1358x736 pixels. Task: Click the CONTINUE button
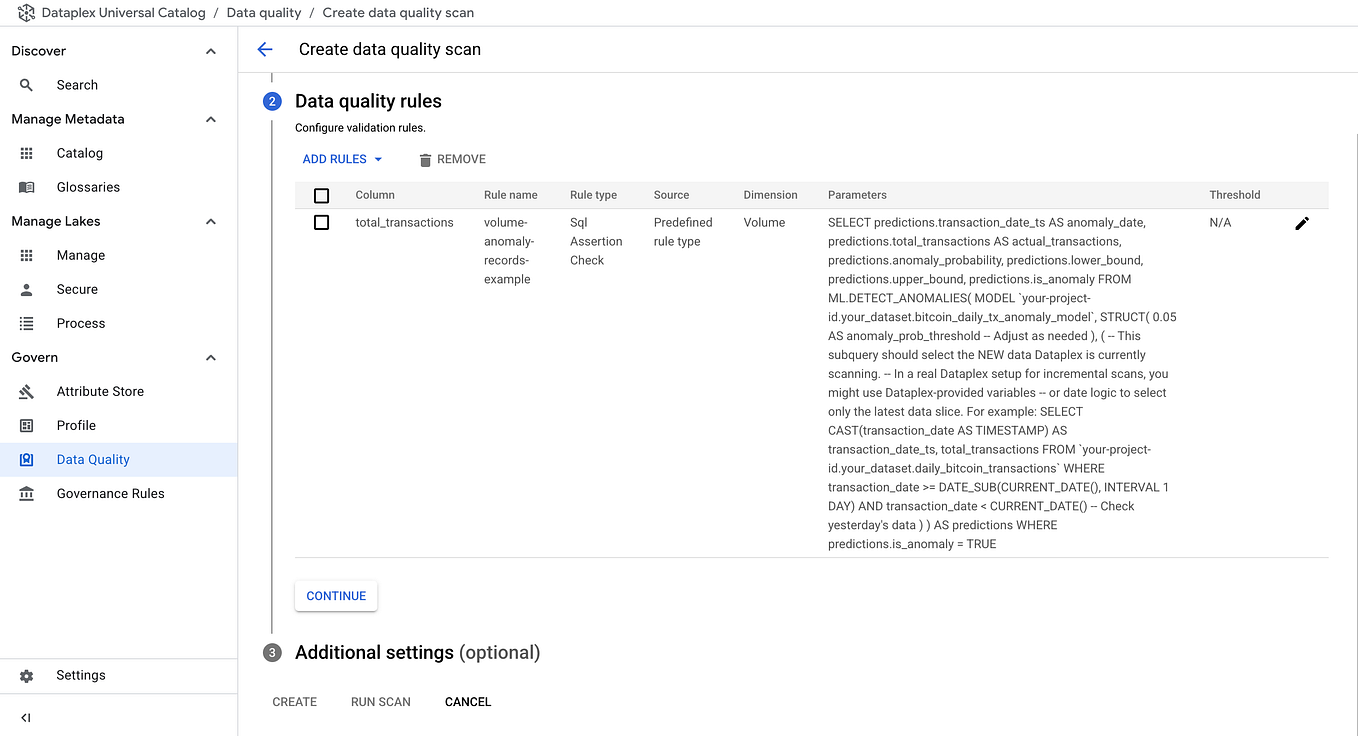click(335, 595)
